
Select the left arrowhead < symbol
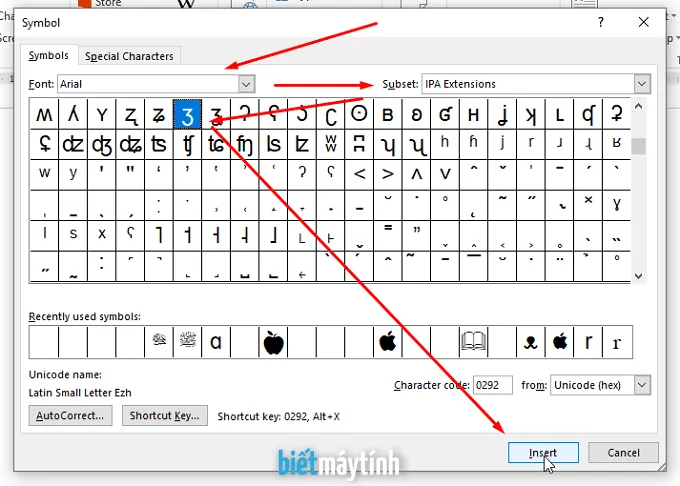(x=359, y=175)
